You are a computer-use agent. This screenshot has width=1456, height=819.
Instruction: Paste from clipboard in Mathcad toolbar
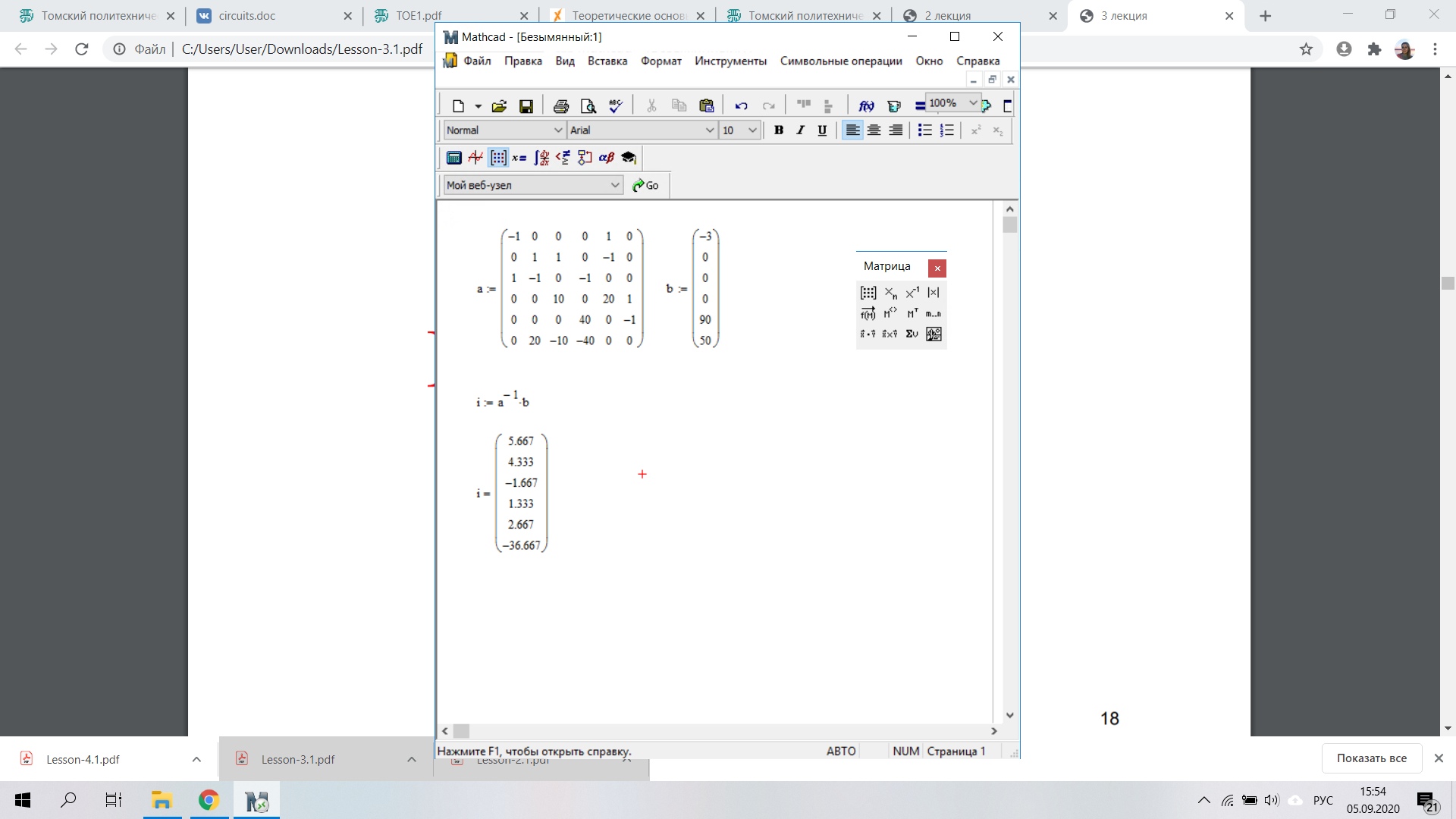click(706, 106)
